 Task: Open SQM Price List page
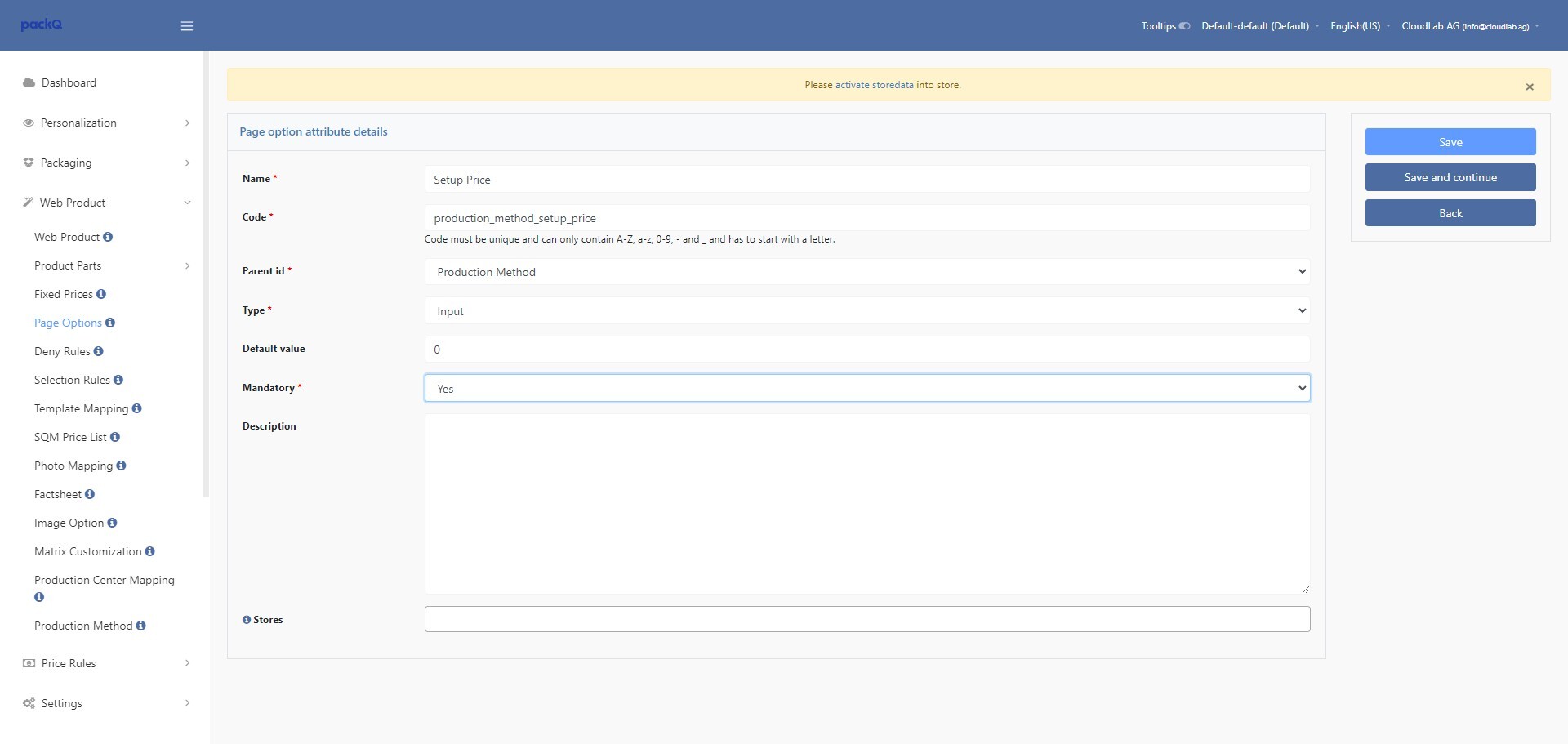coord(70,437)
